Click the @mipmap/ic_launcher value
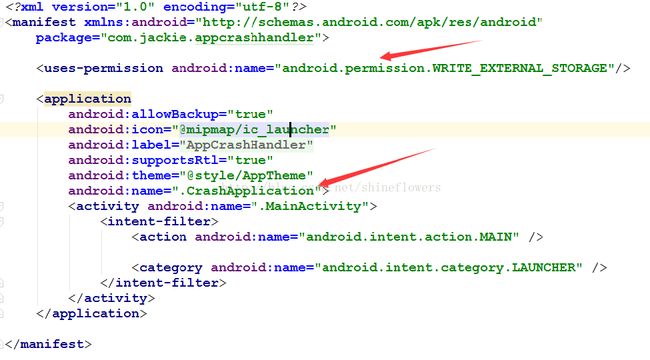 pyautogui.click(x=254, y=129)
